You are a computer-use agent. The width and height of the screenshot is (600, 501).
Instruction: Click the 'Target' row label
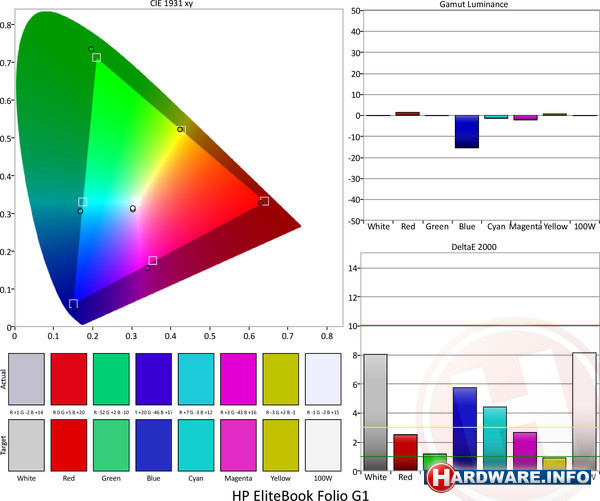(3, 445)
